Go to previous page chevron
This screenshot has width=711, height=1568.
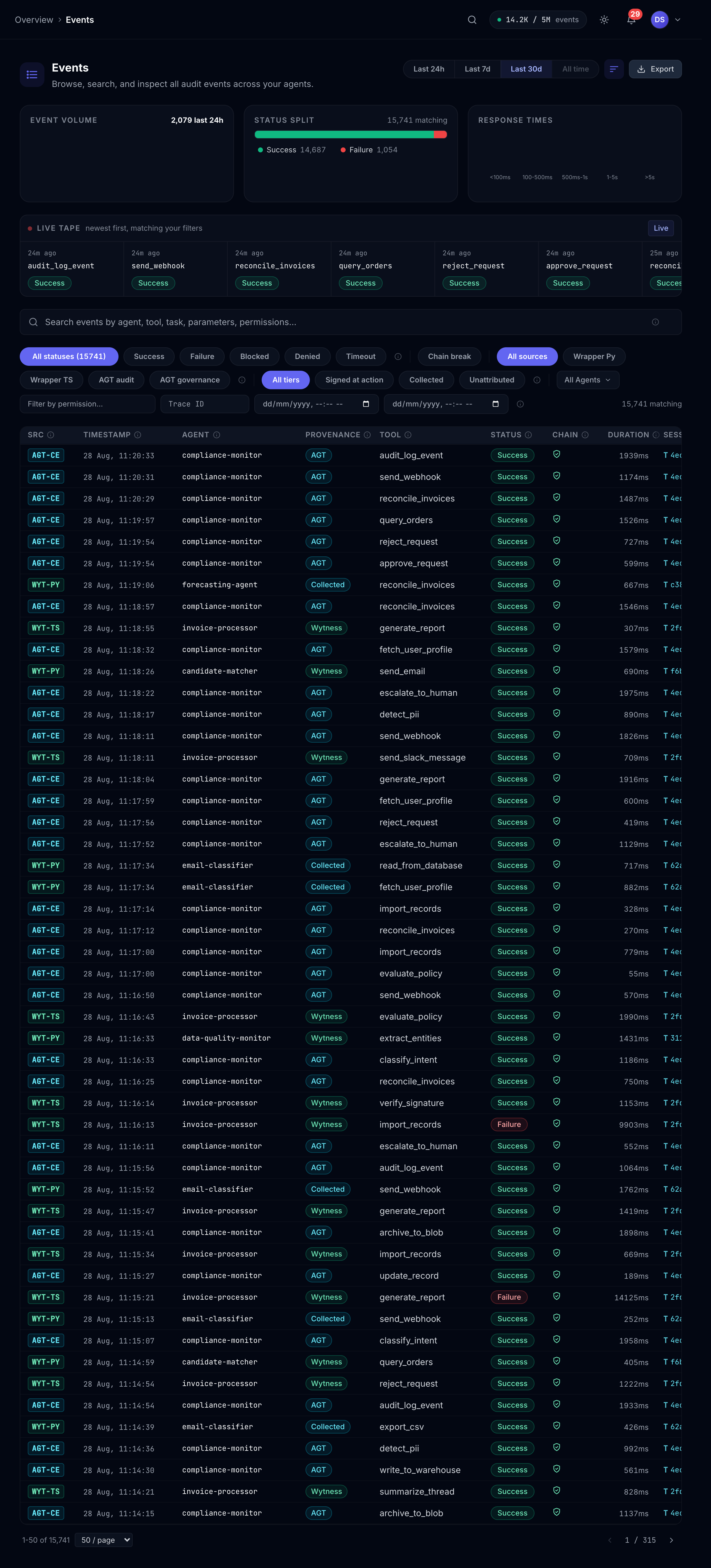coord(609,1540)
